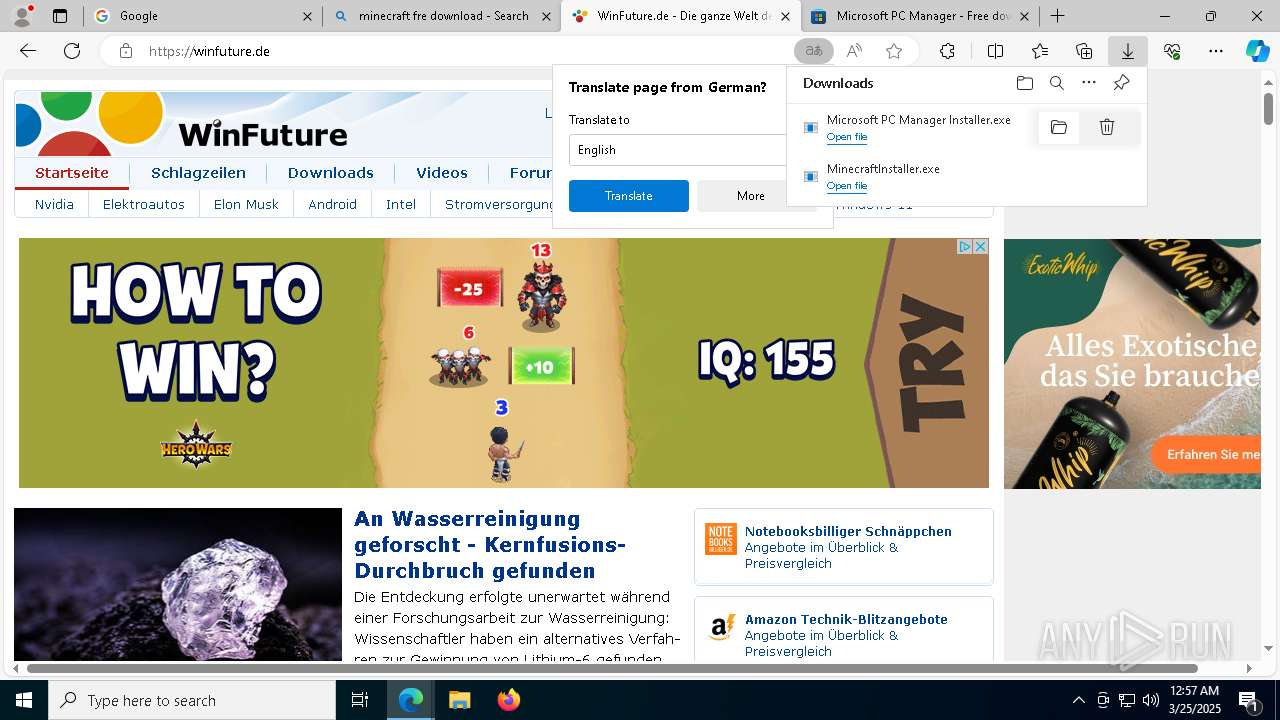Search downloads with the magnifier icon

click(1056, 83)
